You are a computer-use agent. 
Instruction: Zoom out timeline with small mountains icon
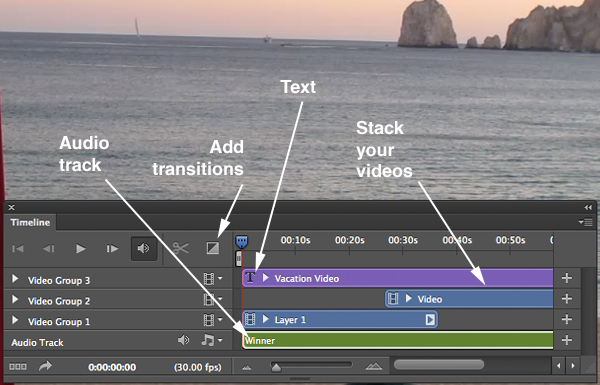click(247, 367)
